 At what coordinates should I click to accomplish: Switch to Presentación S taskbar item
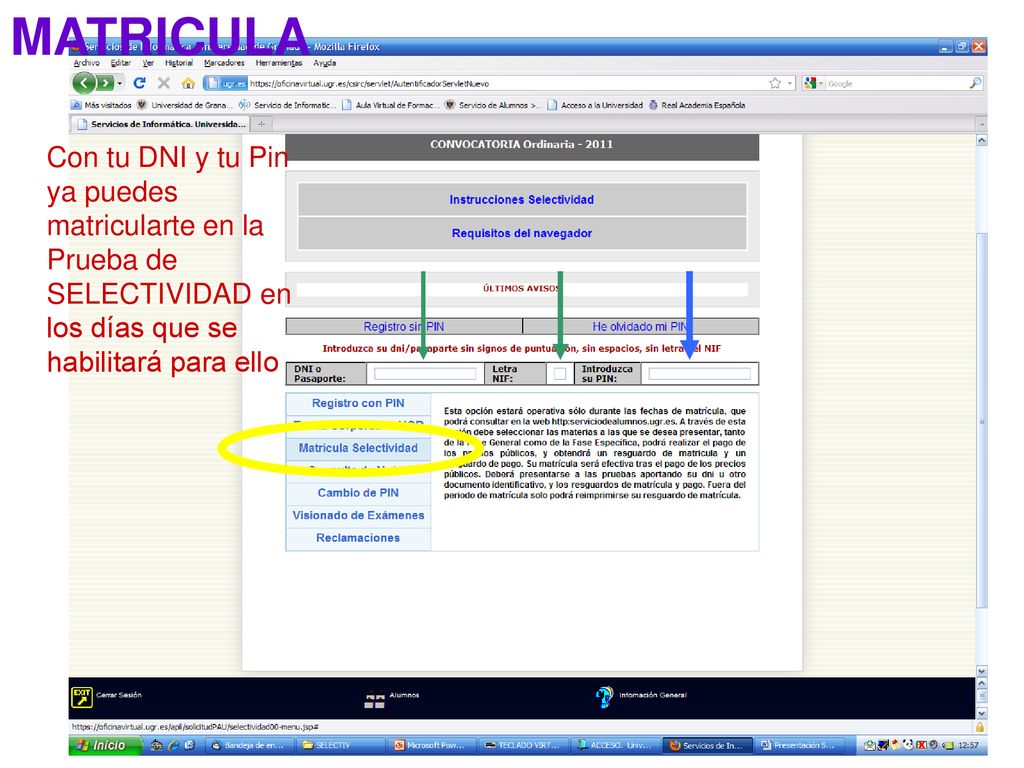point(800,745)
